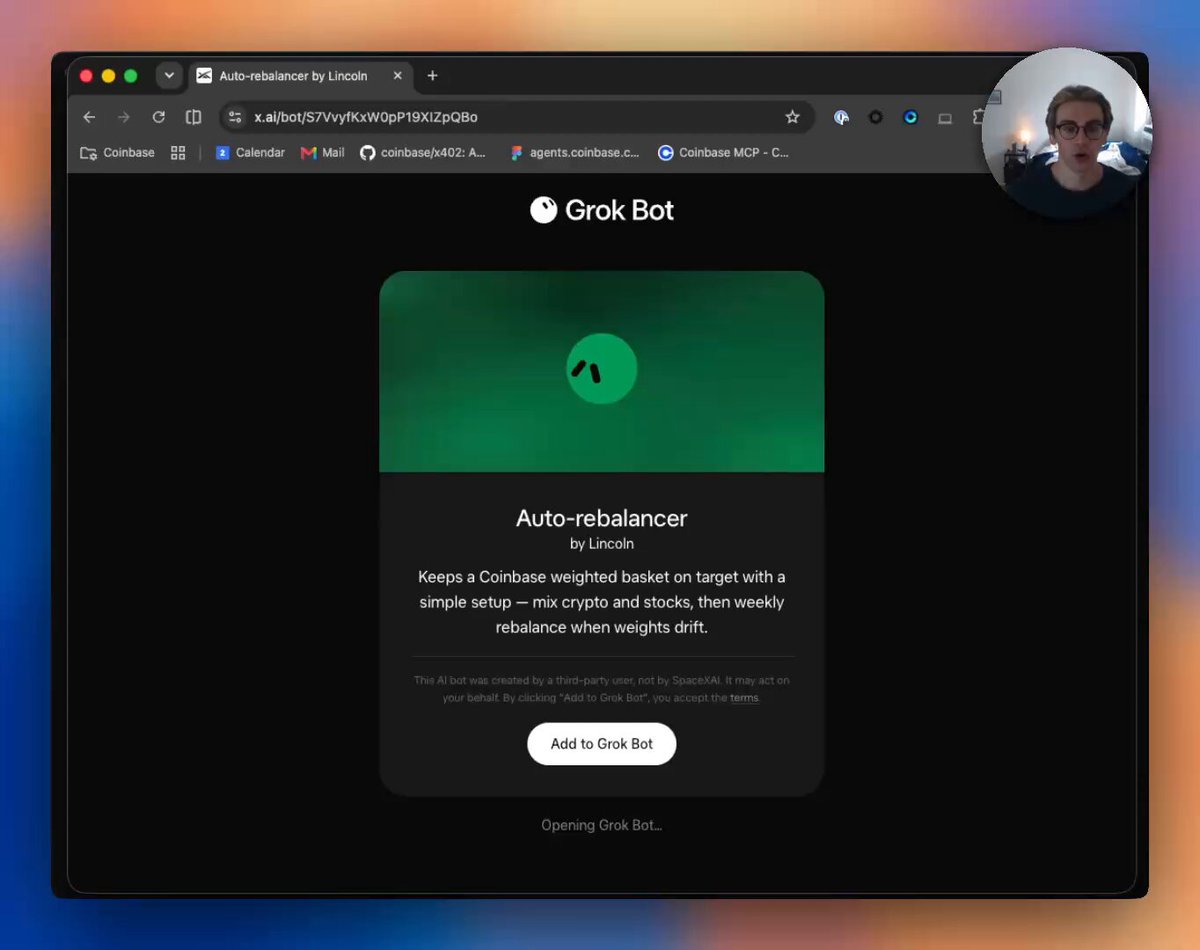Toggle the browser side panel icon
Image resolution: width=1200 pixels, height=950 pixels.
194,117
